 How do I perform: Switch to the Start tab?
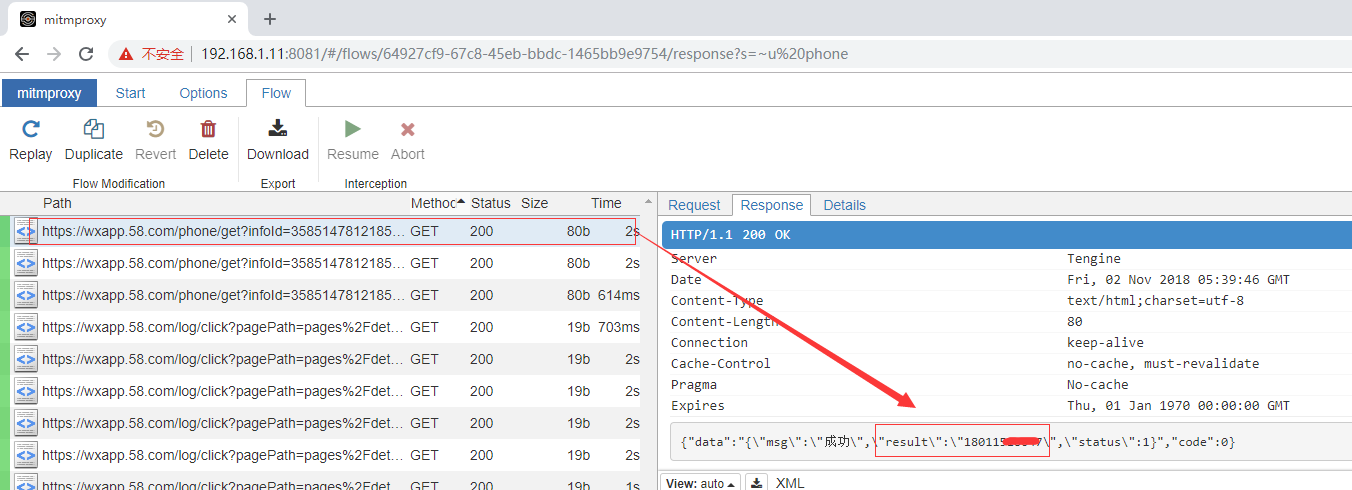tap(130, 93)
